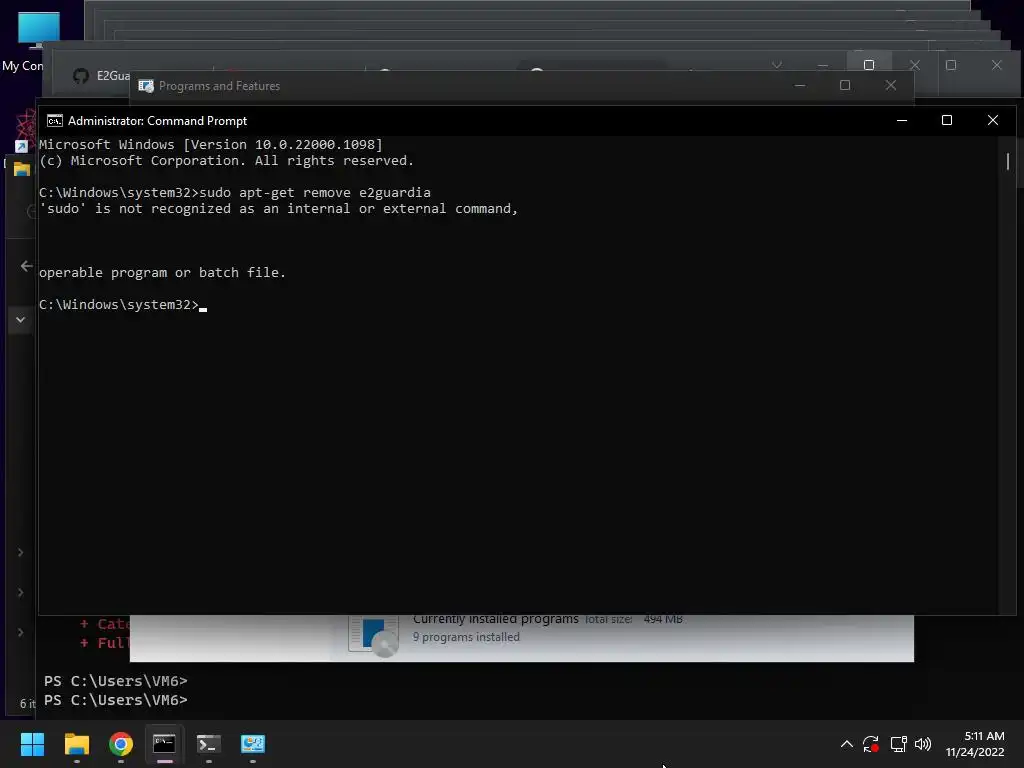The height and width of the screenshot is (768, 1024).
Task: Click the back arrow in File Explorer
Action: tap(26, 266)
